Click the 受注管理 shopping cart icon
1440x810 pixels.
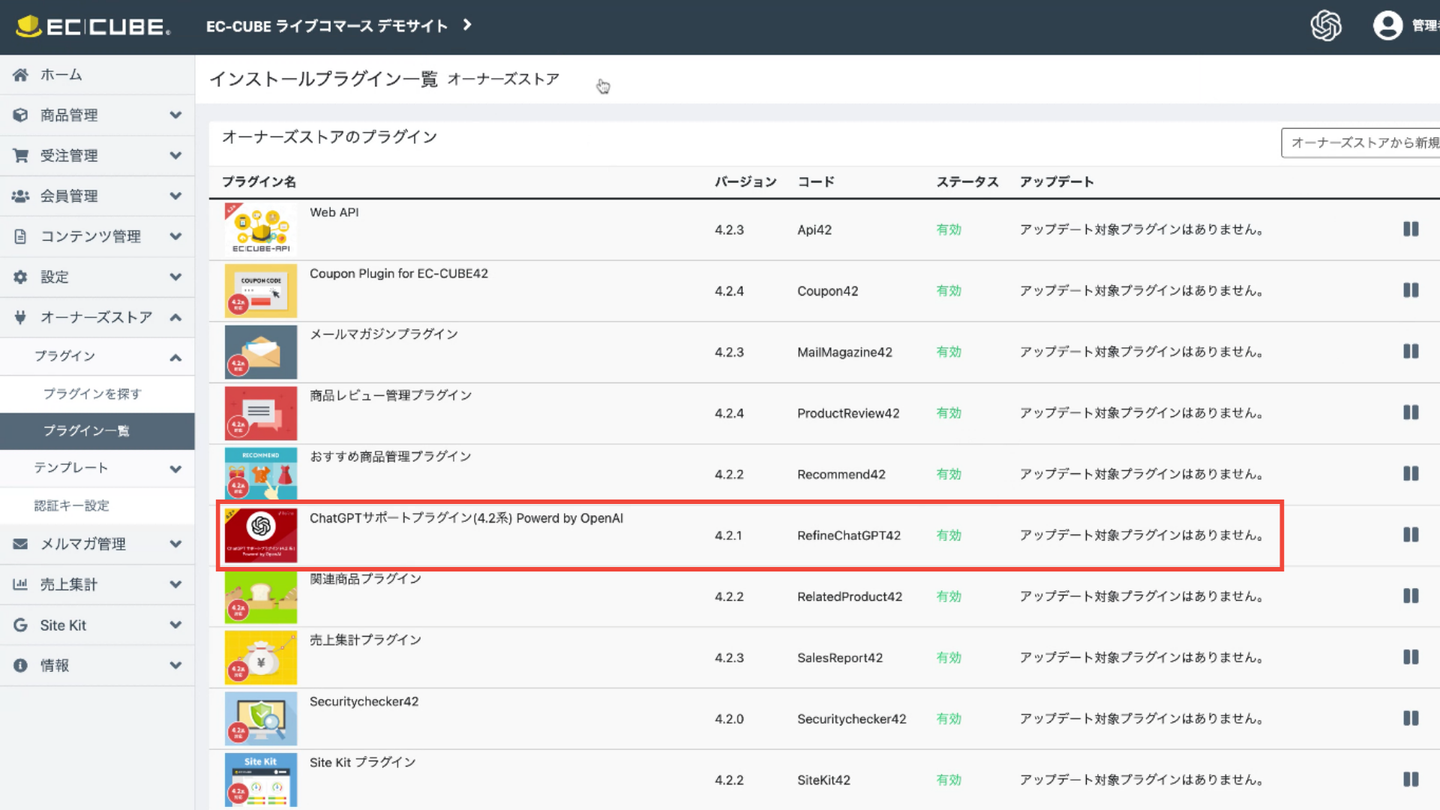(x=20, y=156)
